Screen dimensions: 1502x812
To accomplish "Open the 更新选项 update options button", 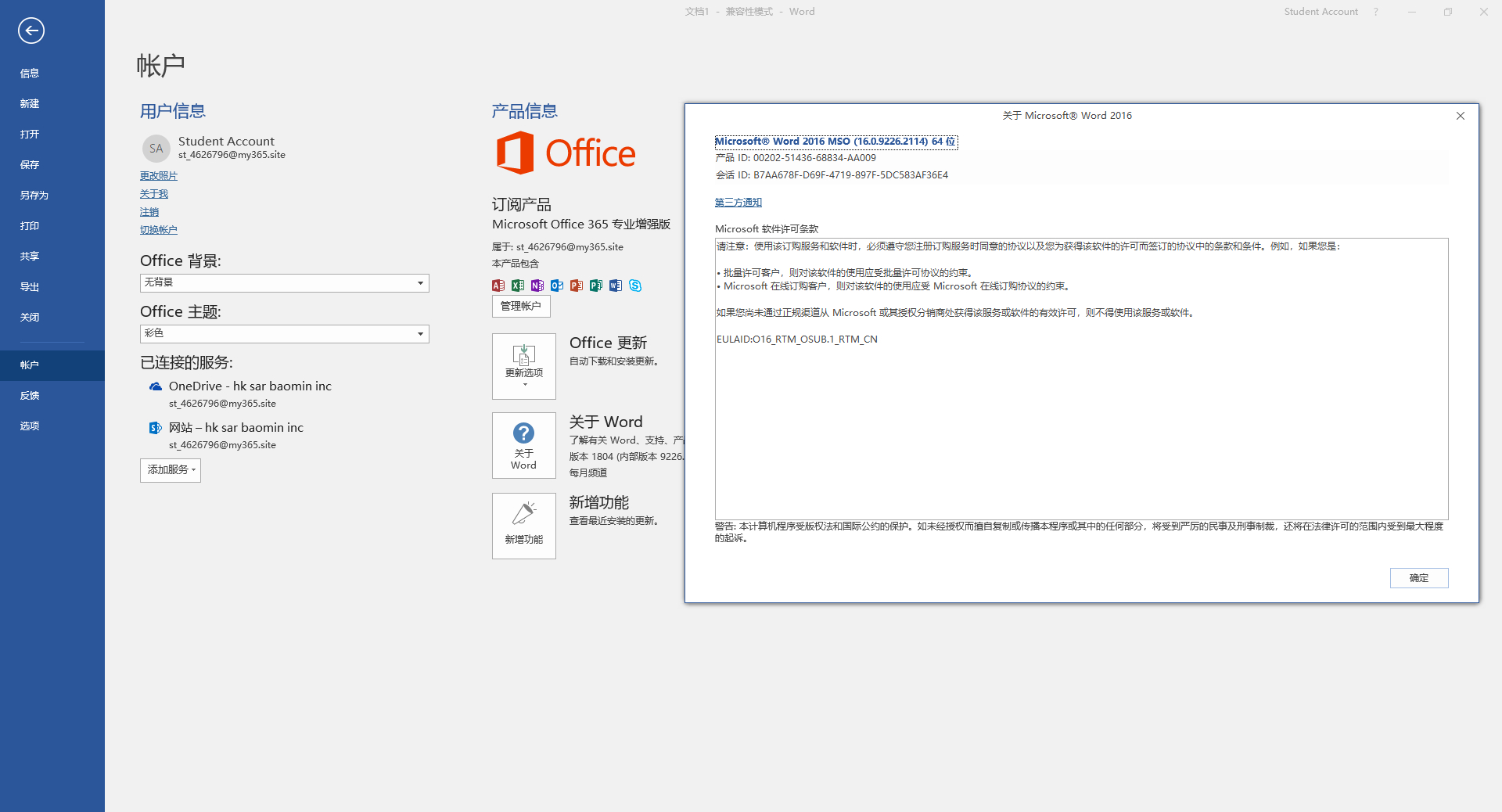I will (524, 366).
